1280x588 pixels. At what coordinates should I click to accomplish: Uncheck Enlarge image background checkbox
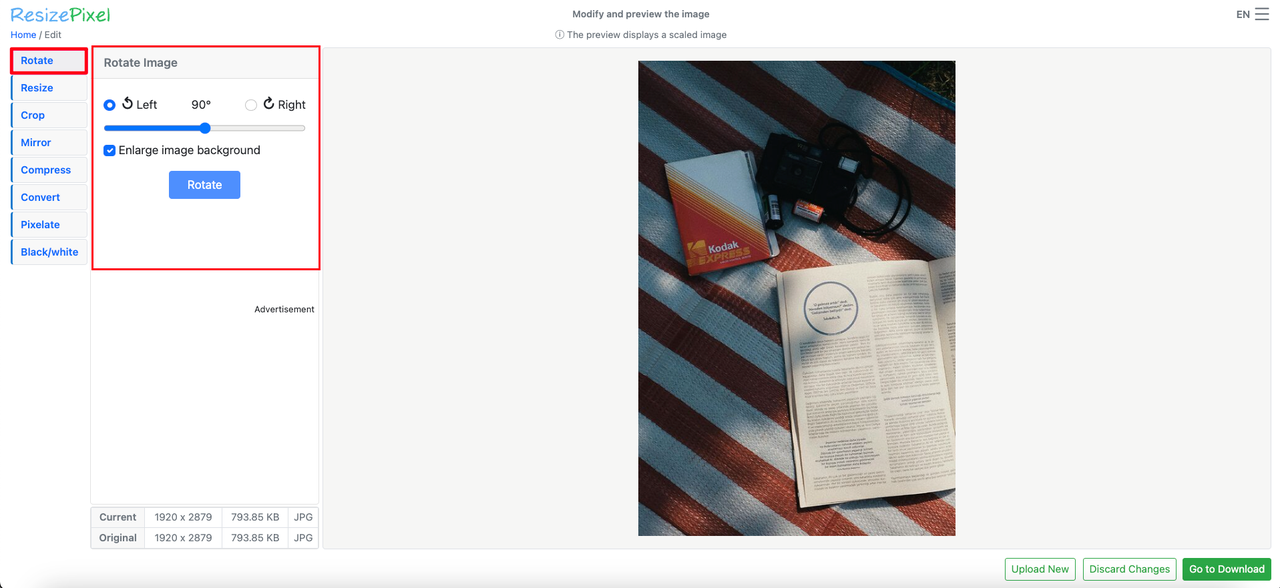(x=110, y=150)
